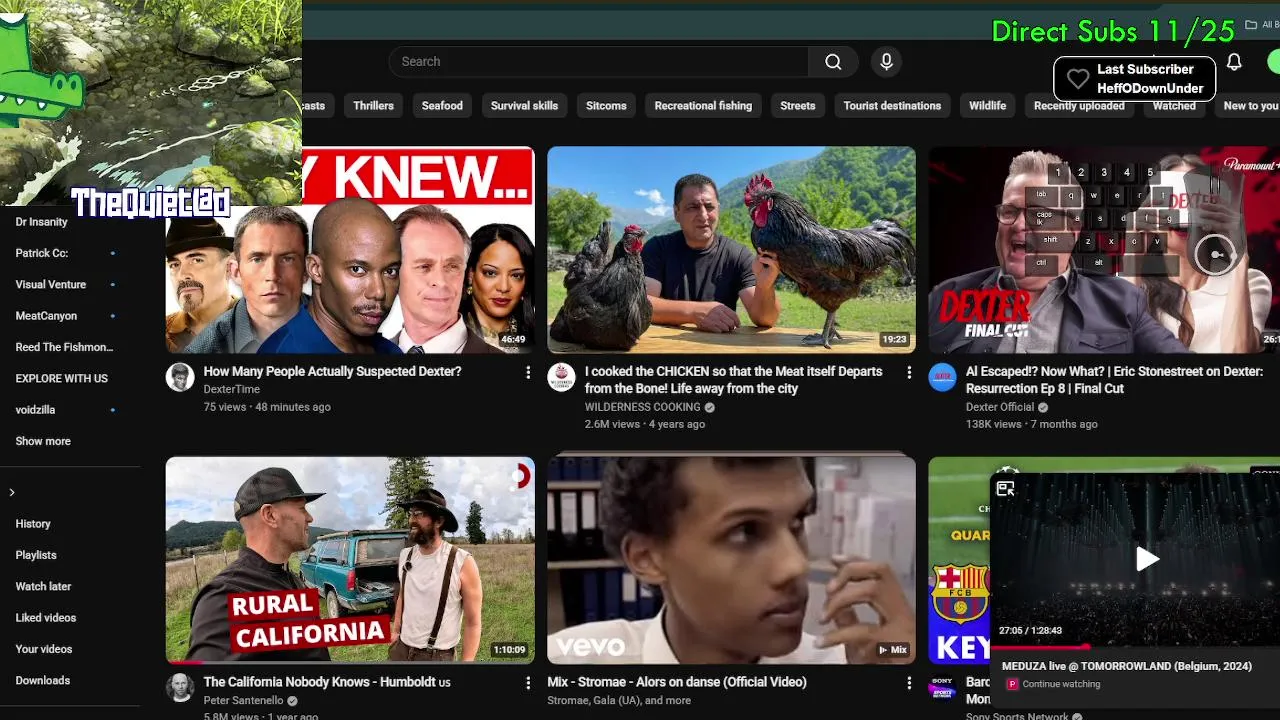This screenshot has height=720, width=1280.
Task: Select the Wildlife filter chip
Action: click(987, 106)
